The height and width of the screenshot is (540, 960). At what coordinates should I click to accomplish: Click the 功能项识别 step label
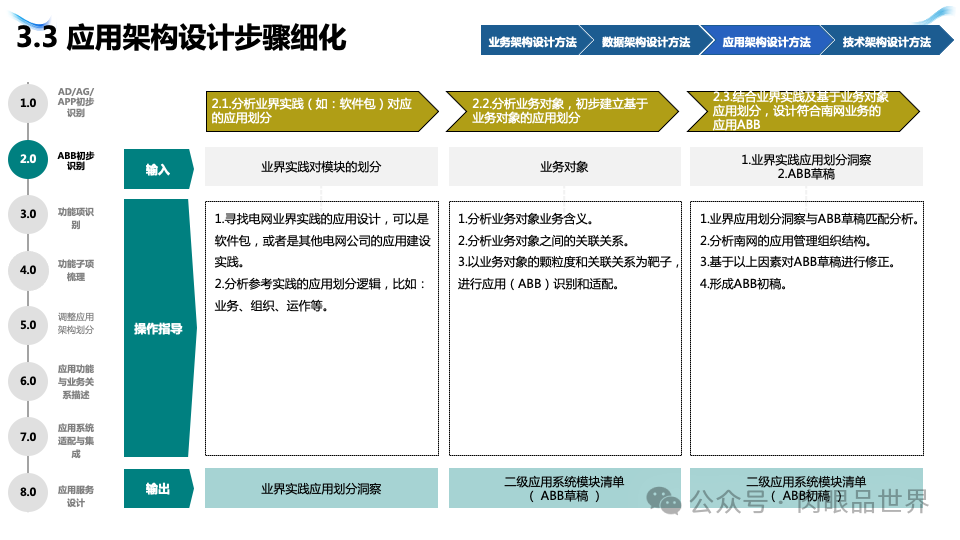click(76, 218)
